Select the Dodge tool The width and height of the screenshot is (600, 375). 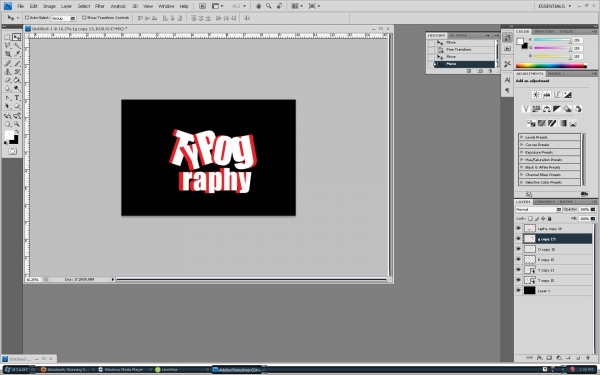pos(16,88)
